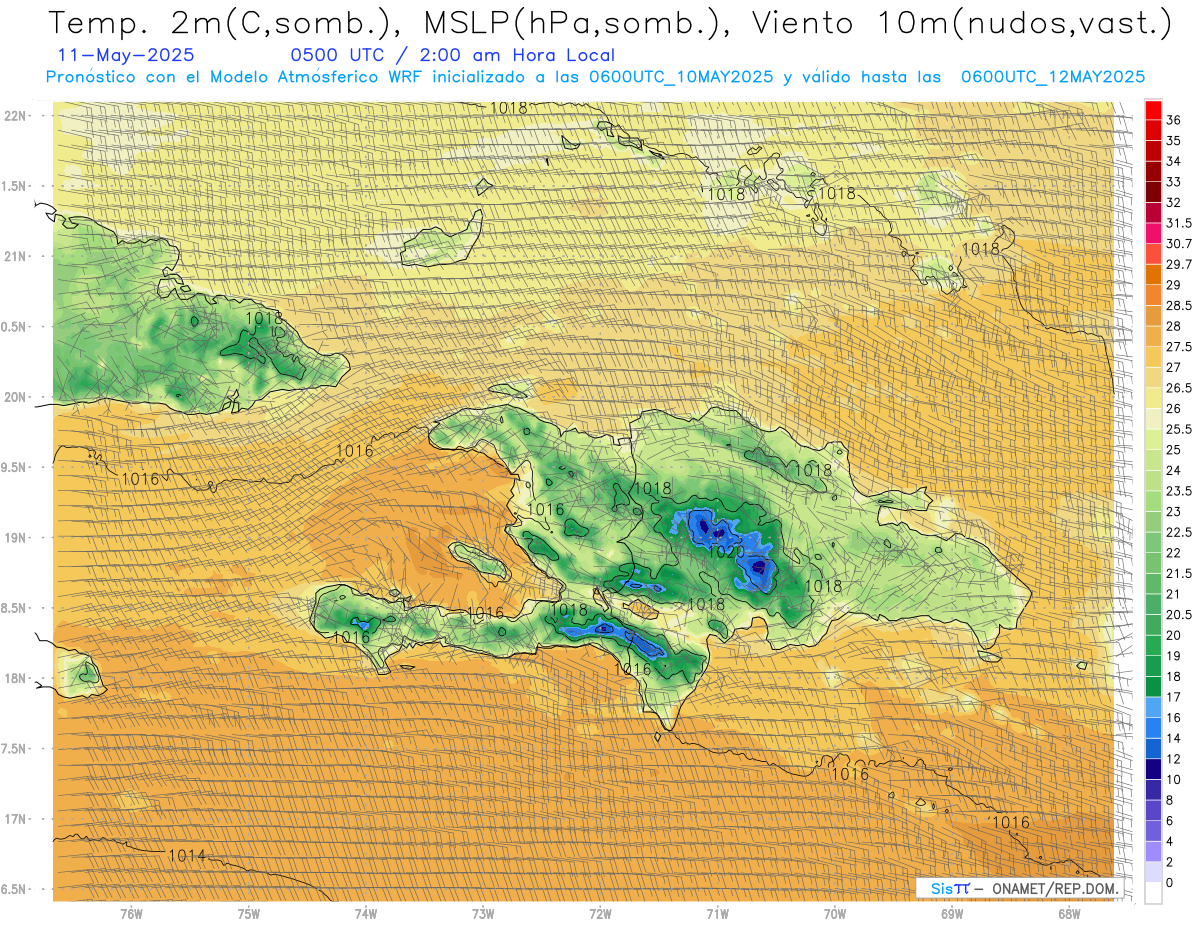The image size is (1200, 927).
Task: Click the 75W longitude label
Action: click(248, 914)
